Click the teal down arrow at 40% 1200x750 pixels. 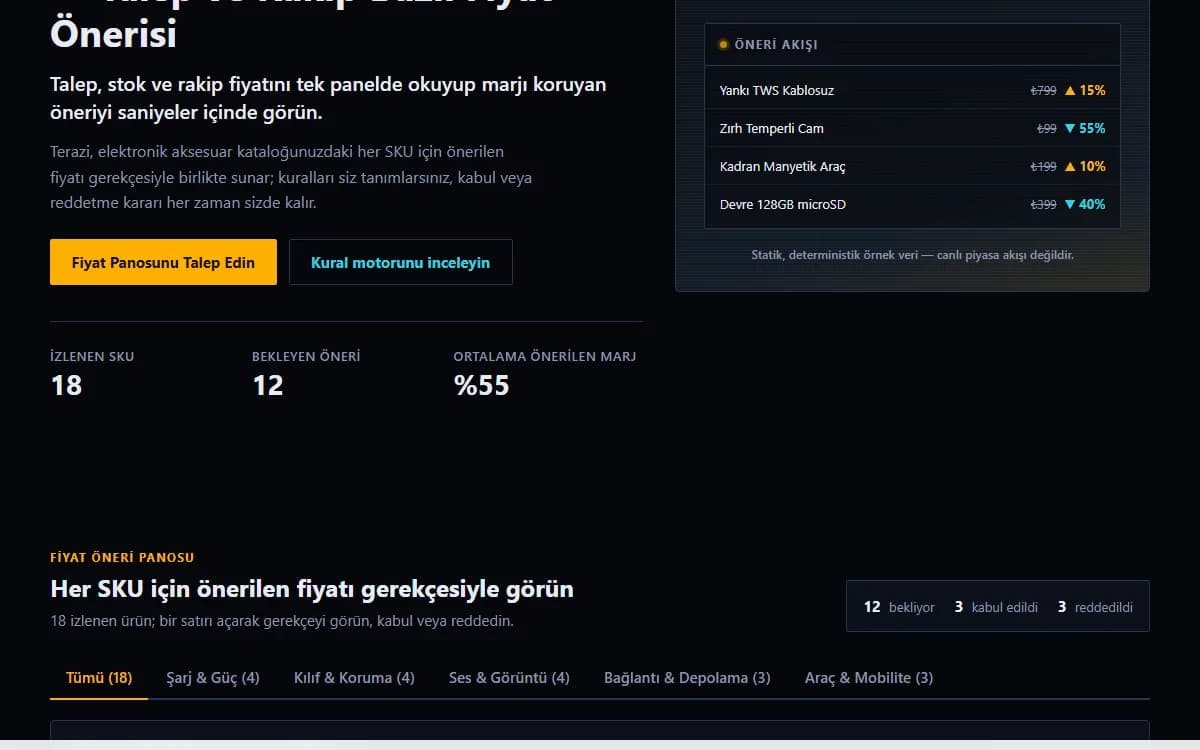1070,204
